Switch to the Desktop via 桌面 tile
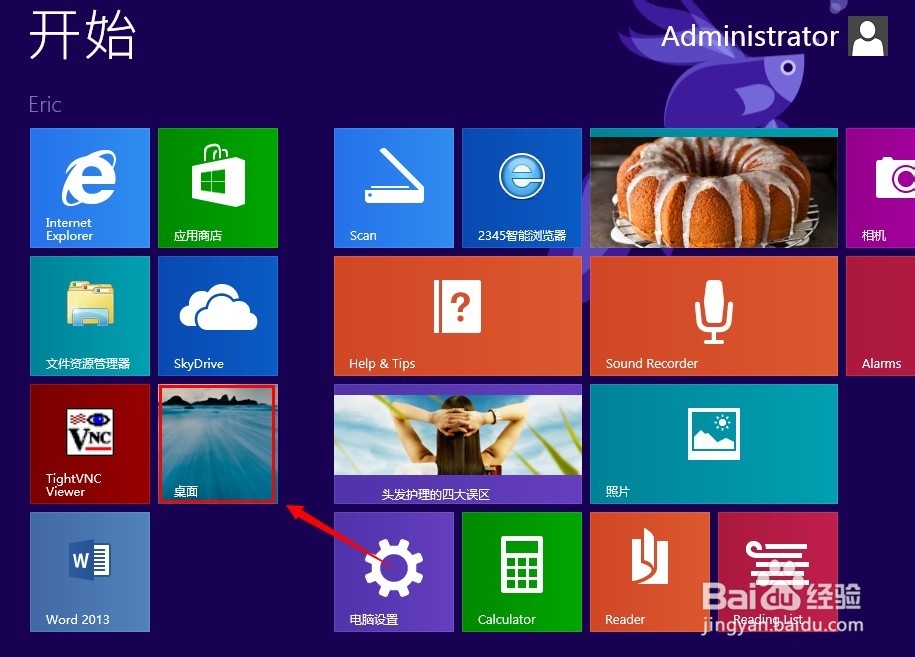 (x=217, y=443)
